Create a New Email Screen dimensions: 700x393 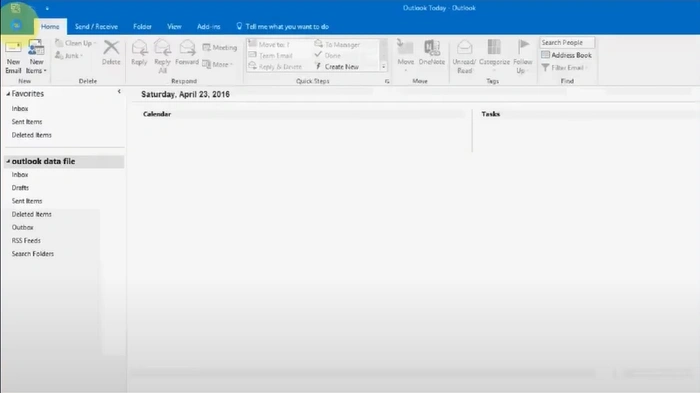coord(13,57)
